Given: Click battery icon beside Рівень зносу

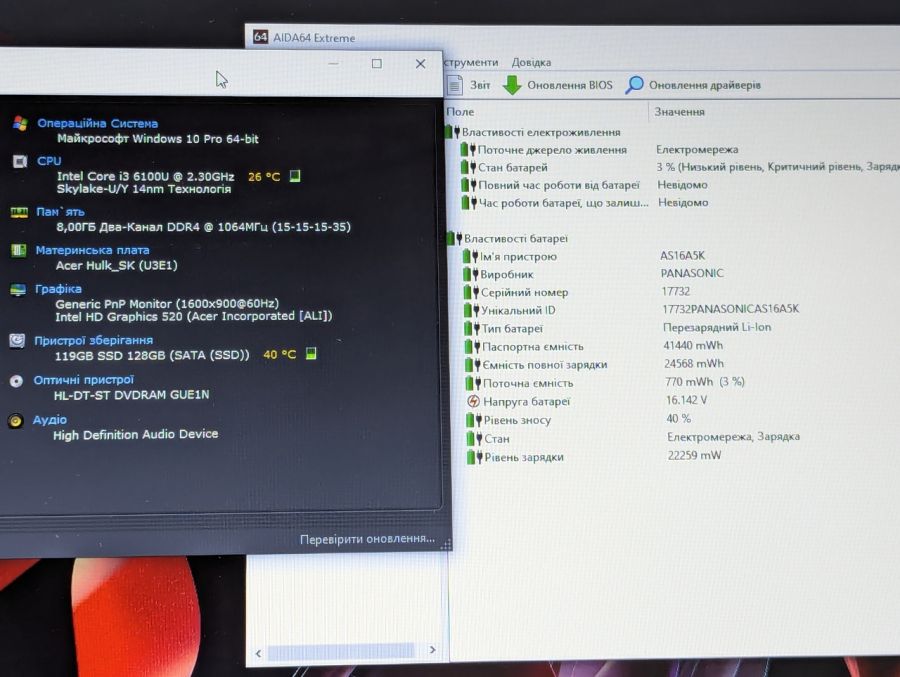Looking at the screenshot, I should [474, 420].
